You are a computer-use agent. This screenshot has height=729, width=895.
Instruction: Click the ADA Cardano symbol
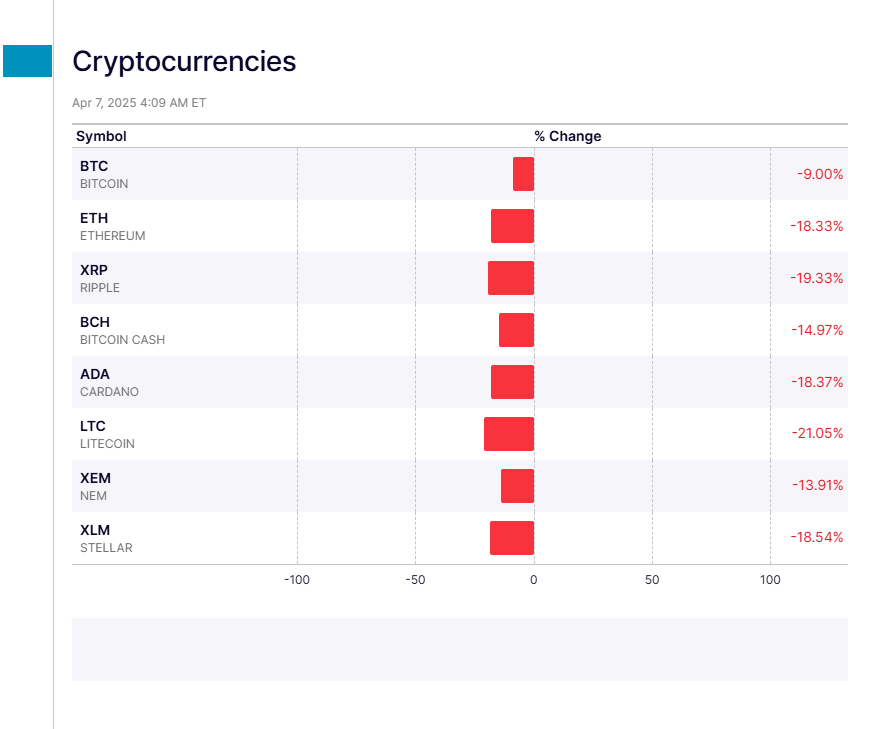click(95, 374)
